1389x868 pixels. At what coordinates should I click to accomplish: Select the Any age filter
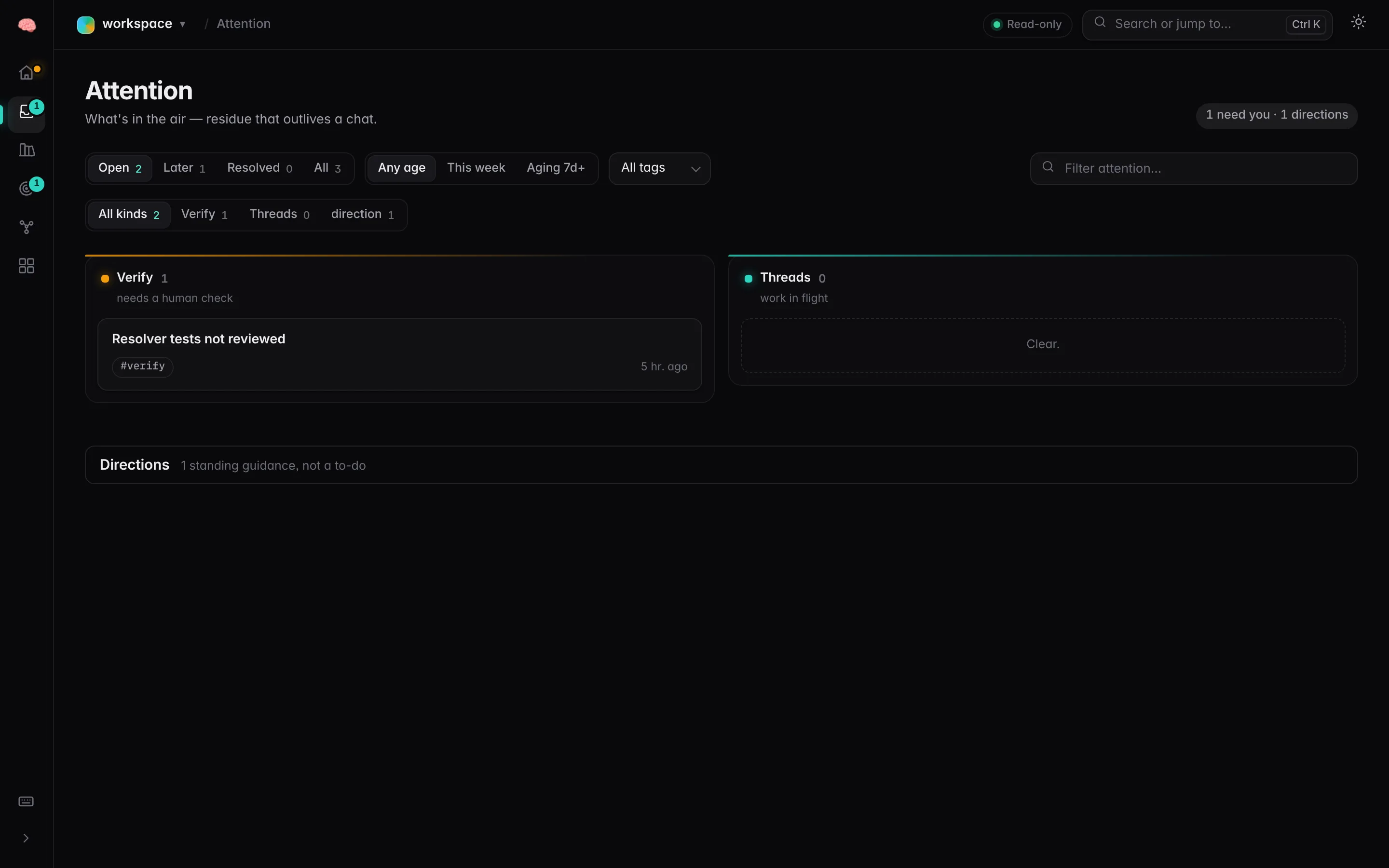(x=402, y=168)
